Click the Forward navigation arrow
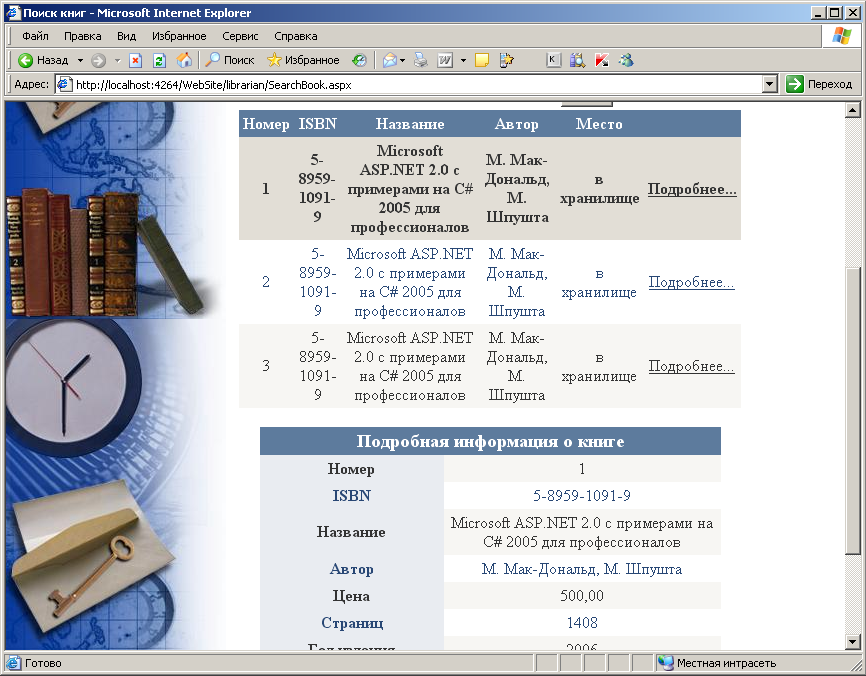 [x=98, y=60]
